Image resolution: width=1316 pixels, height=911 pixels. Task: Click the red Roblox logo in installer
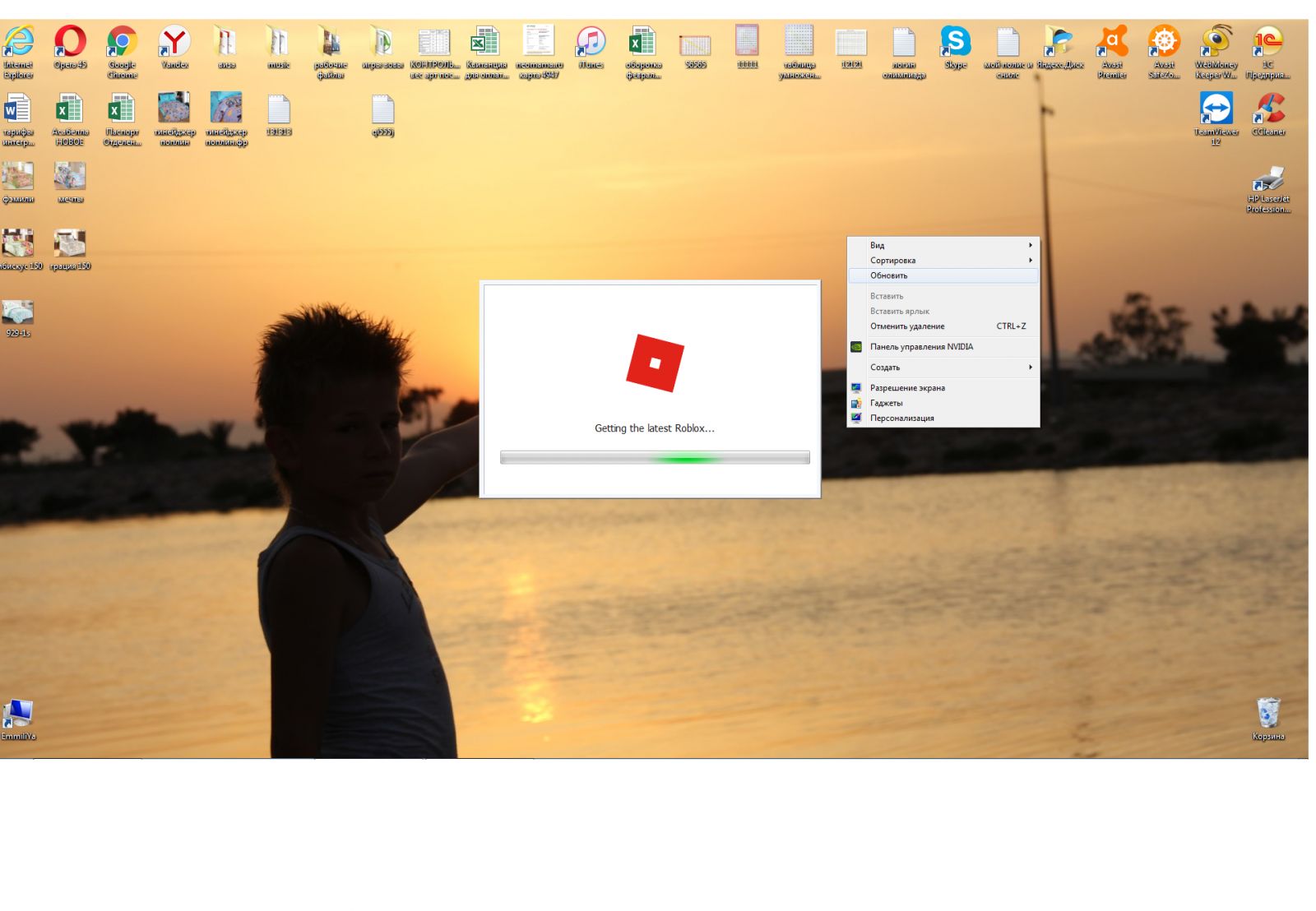point(655,363)
